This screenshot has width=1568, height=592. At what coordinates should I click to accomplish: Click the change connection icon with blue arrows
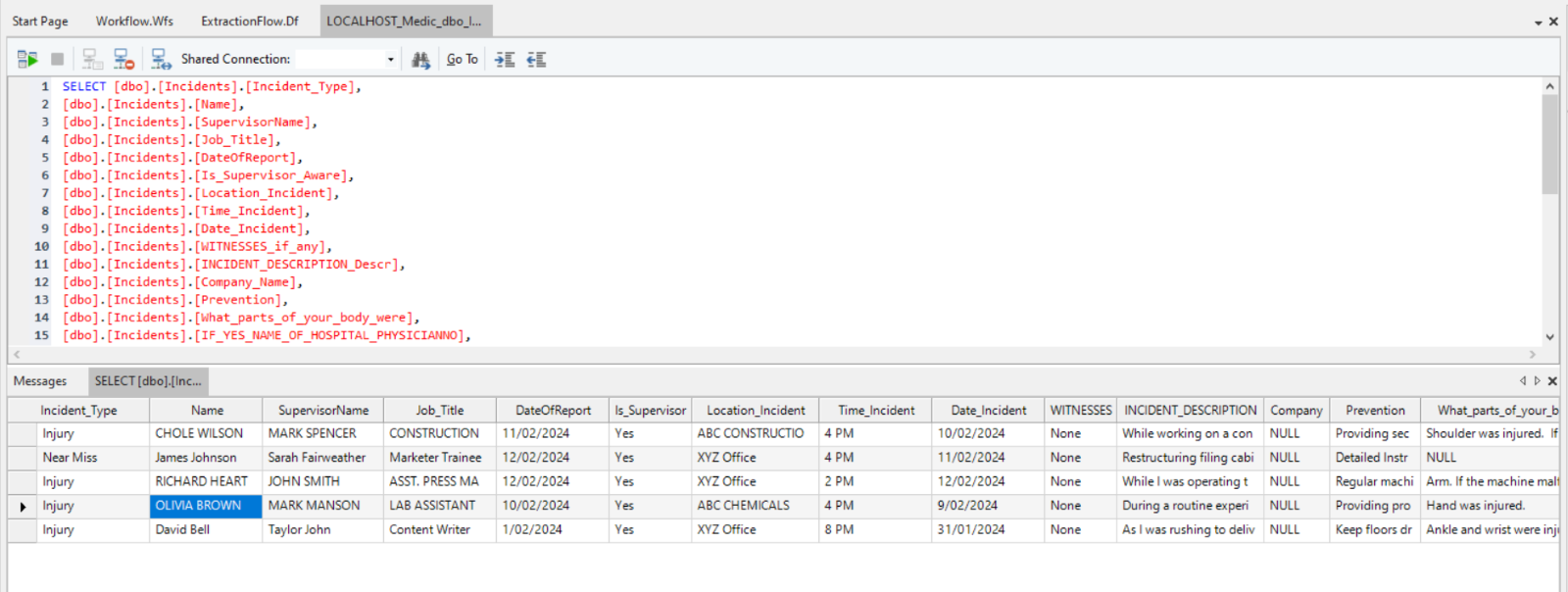161,60
